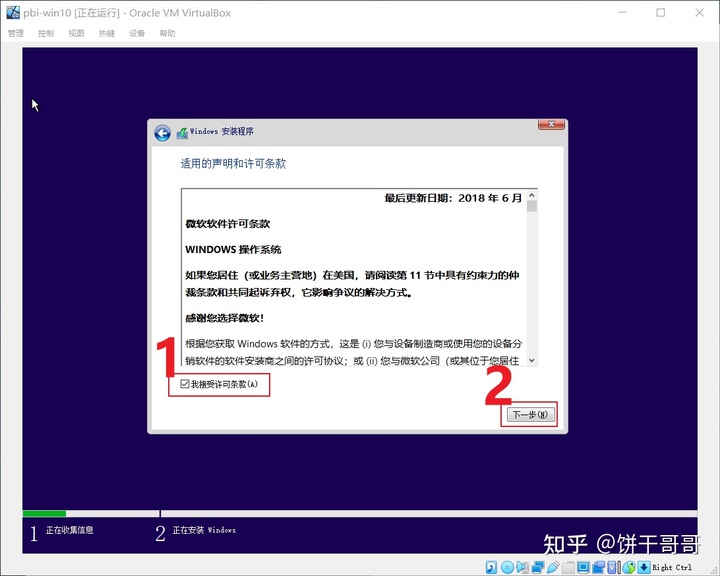
Task: Click the 下一步(N) button
Action: click(530, 414)
